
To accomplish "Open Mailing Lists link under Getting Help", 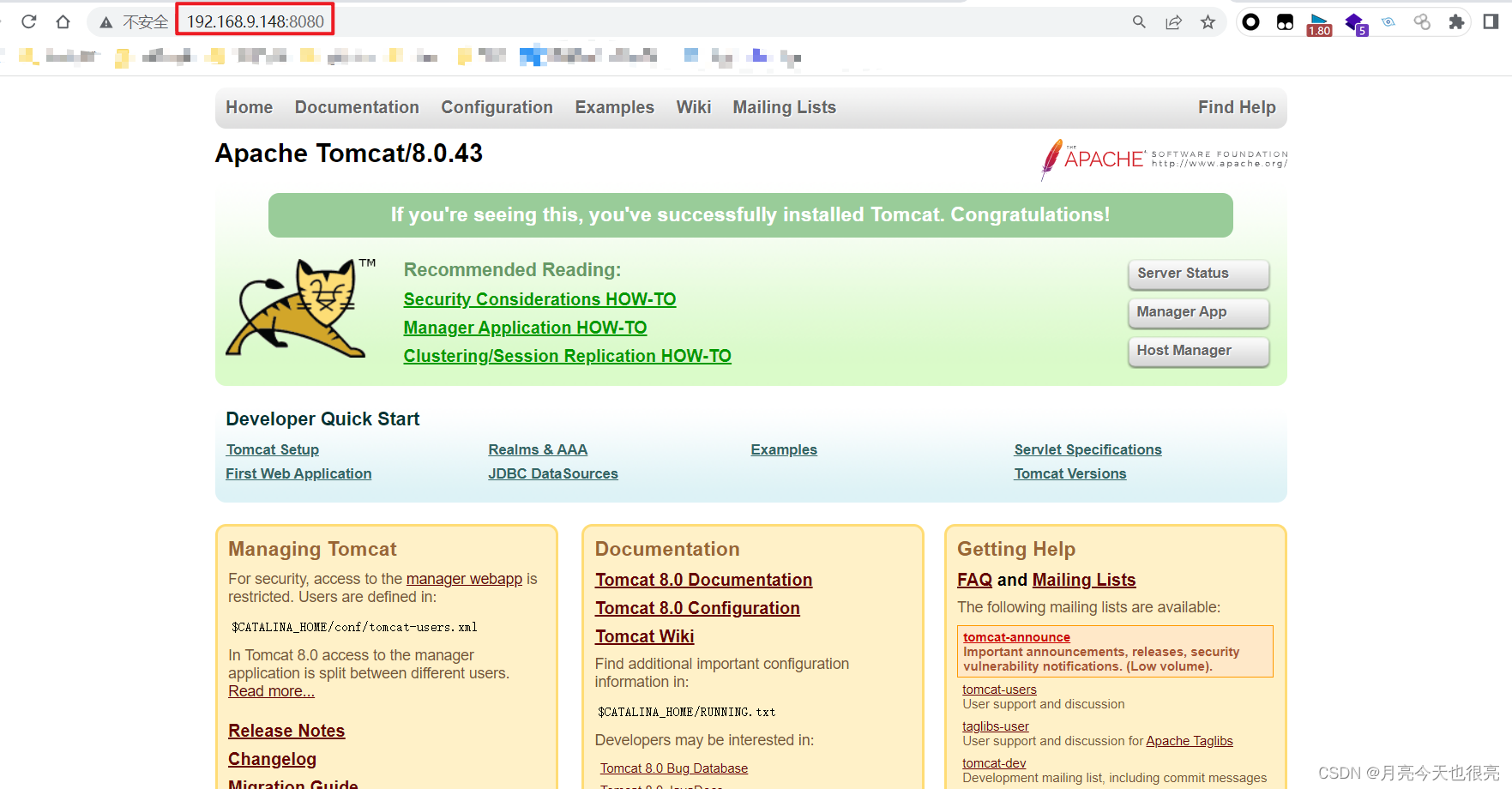I will point(1083,580).
